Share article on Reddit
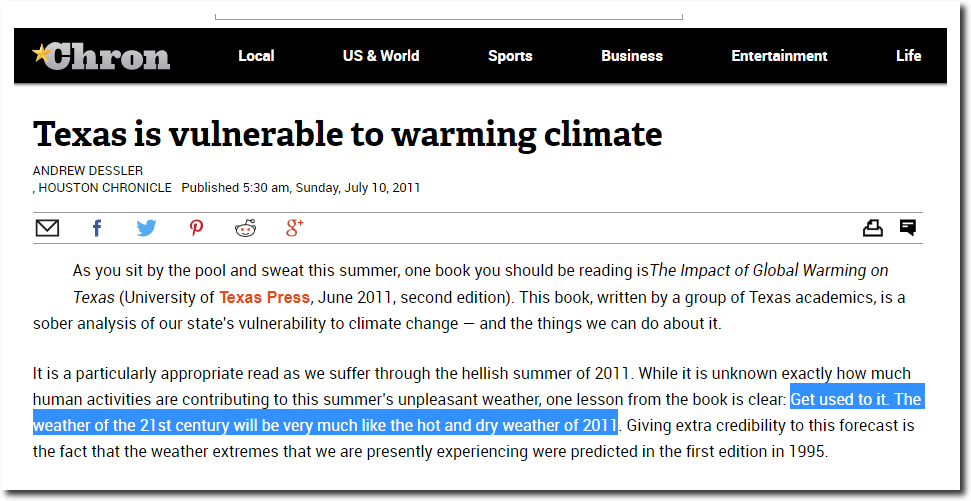The height and width of the screenshot is (501, 971). tap(246, 229)
